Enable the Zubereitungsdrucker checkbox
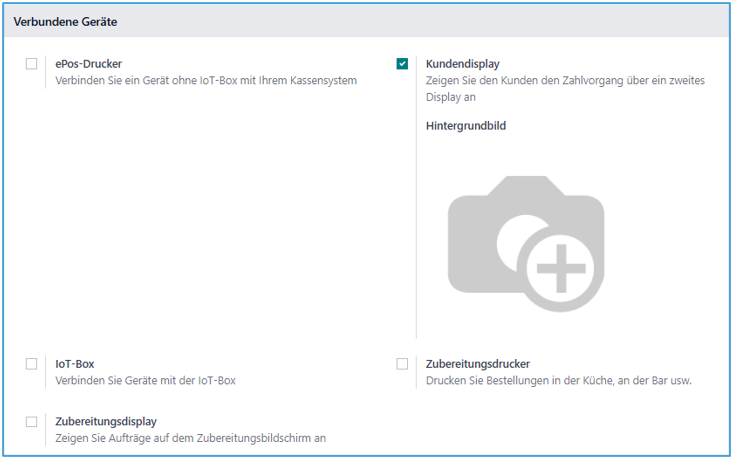 tap(402, 364)
